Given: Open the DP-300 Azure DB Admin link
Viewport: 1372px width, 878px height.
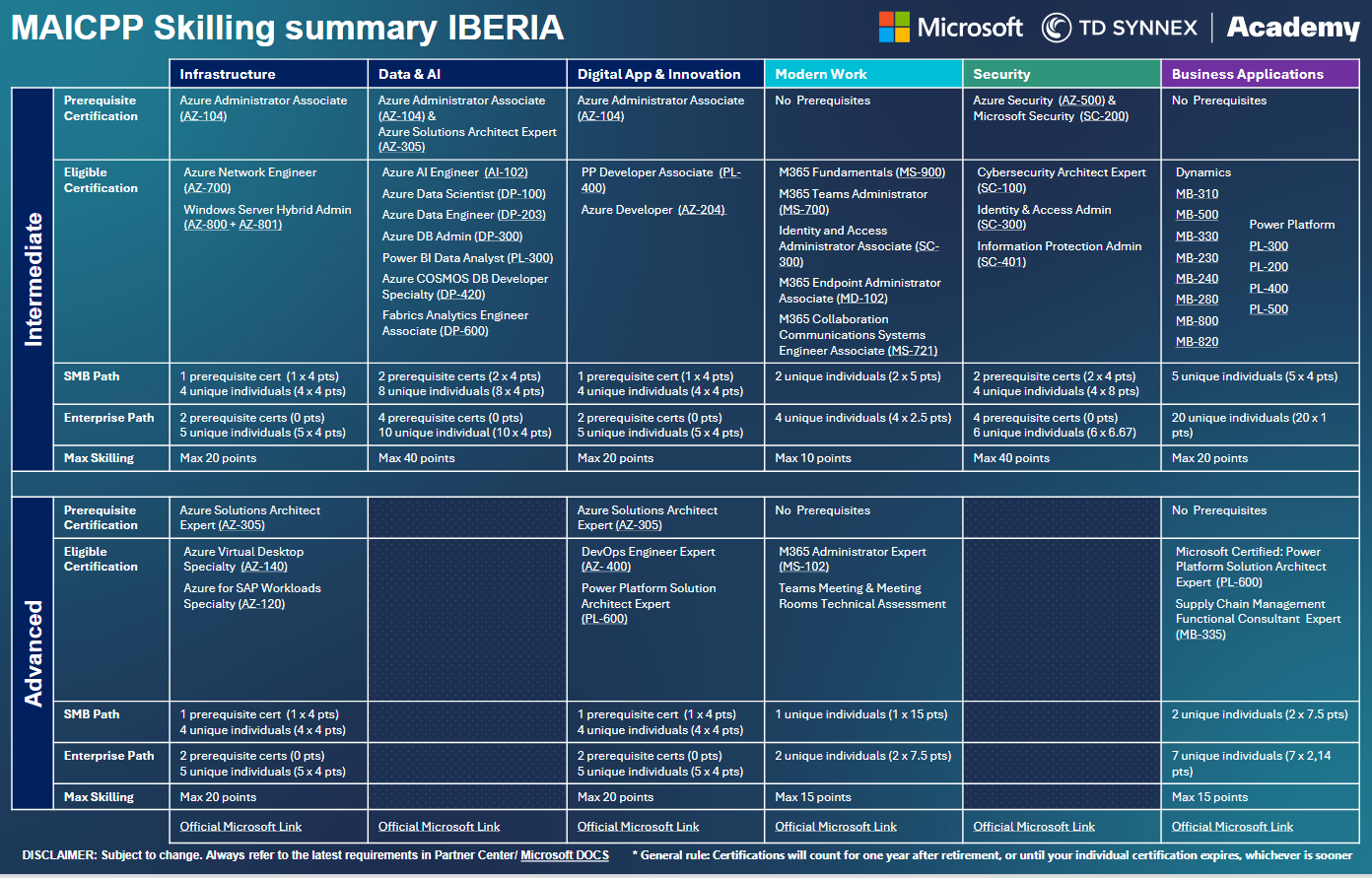Looking at the screenshot, I should pos(499,236).
